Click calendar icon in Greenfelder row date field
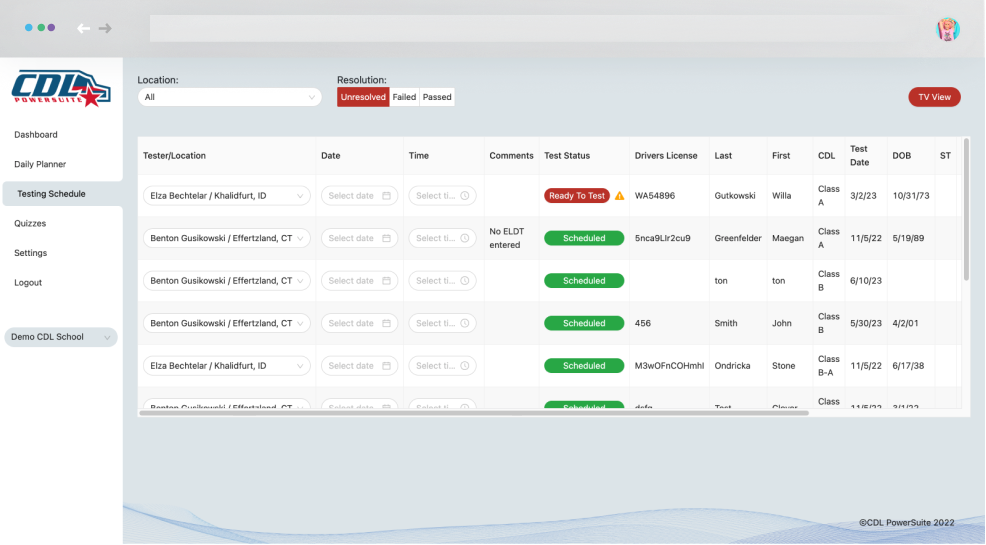Image resolution: width=986 pixels, height=545 pixels. pos(387,239)
